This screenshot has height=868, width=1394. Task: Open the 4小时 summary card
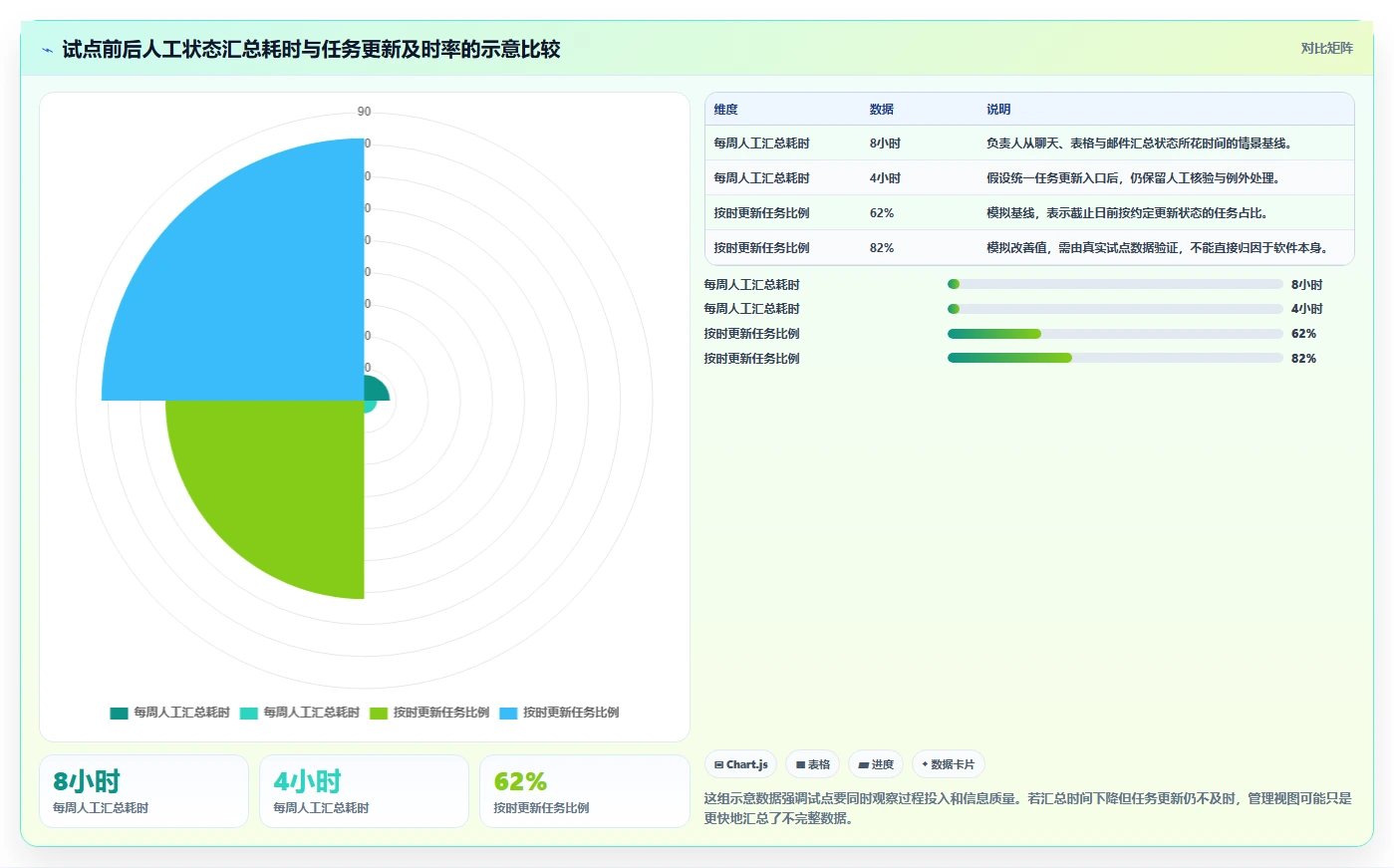(364, 791)
